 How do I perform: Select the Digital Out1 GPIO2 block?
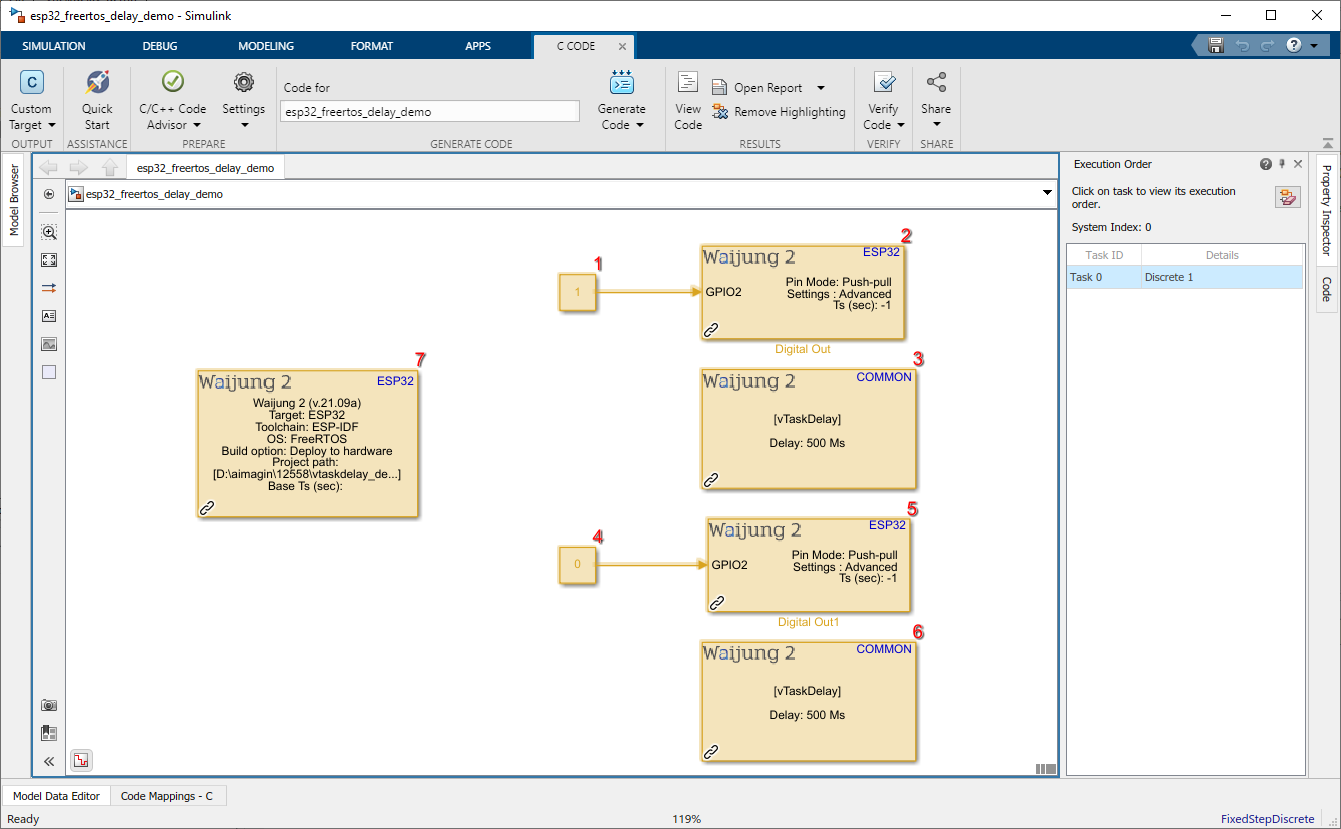[808, 565]
